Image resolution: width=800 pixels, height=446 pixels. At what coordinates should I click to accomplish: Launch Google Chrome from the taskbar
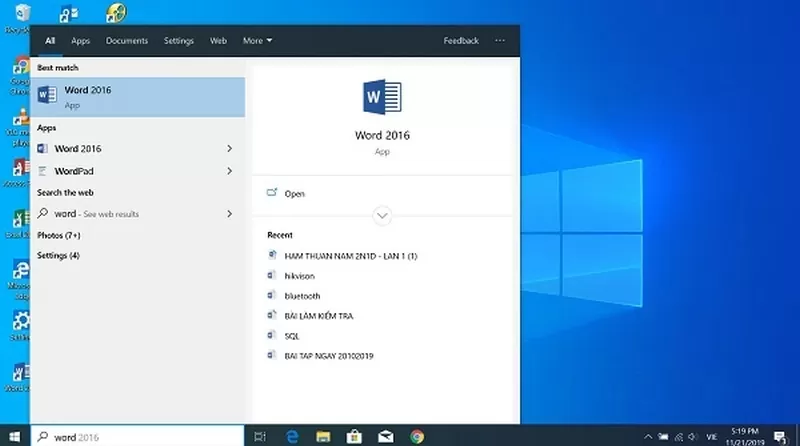pyautogui.click(x=417, y=437)
